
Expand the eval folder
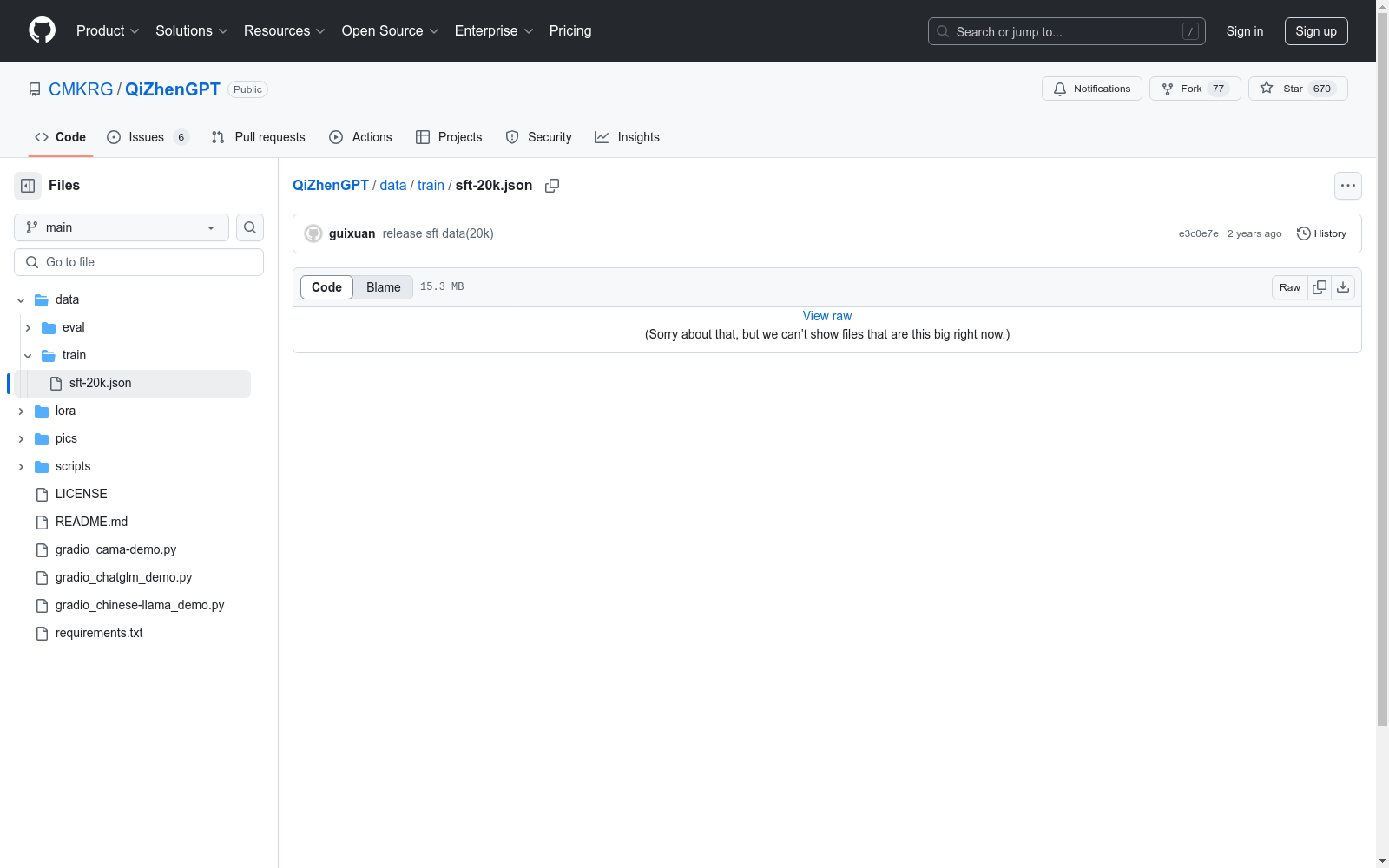(28, 328)
